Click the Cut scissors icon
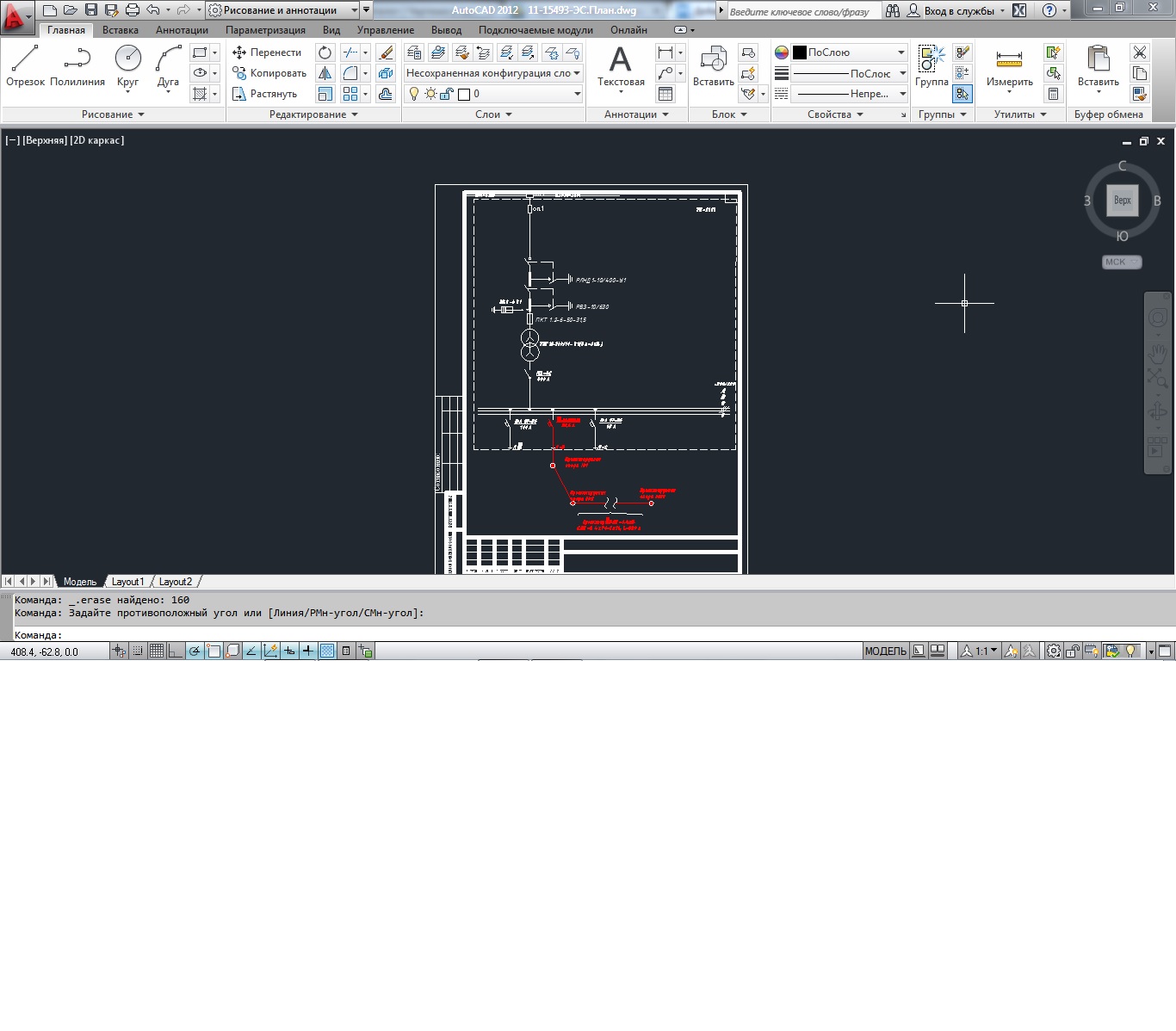Image resolution: width=1176 pixels, height=1031 pixels. tap(1140, 52)
